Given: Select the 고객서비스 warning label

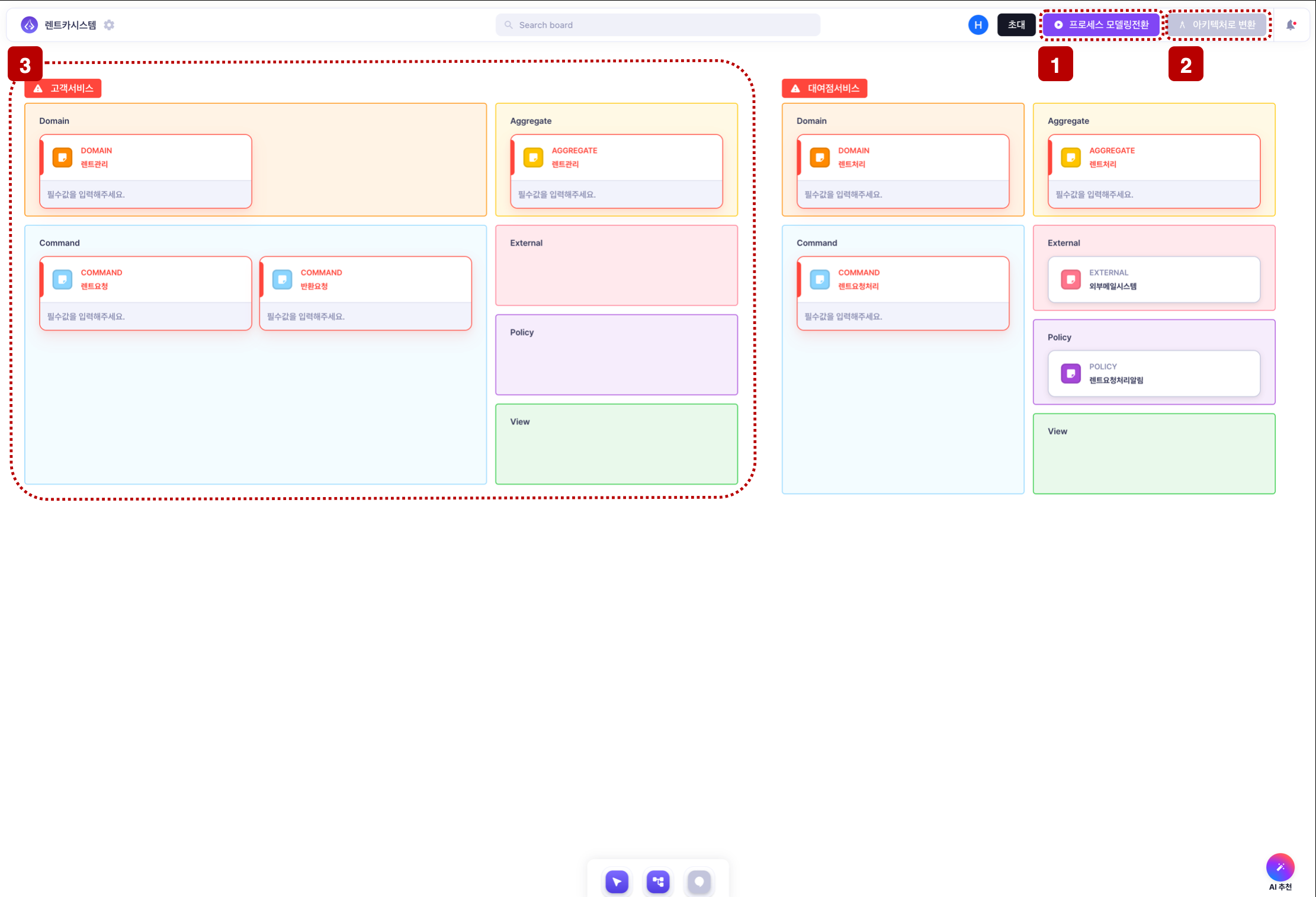Looking at the screenshot, I should (63, 88).
